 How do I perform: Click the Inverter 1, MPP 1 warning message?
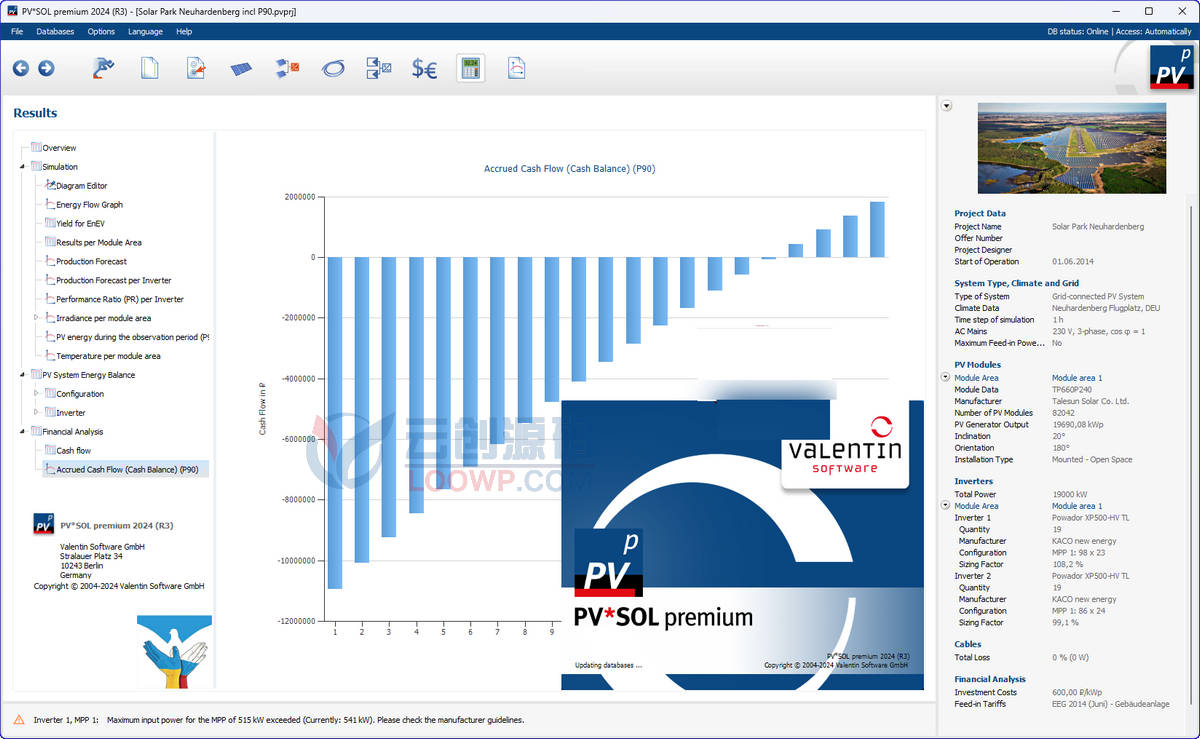point(279,719)
